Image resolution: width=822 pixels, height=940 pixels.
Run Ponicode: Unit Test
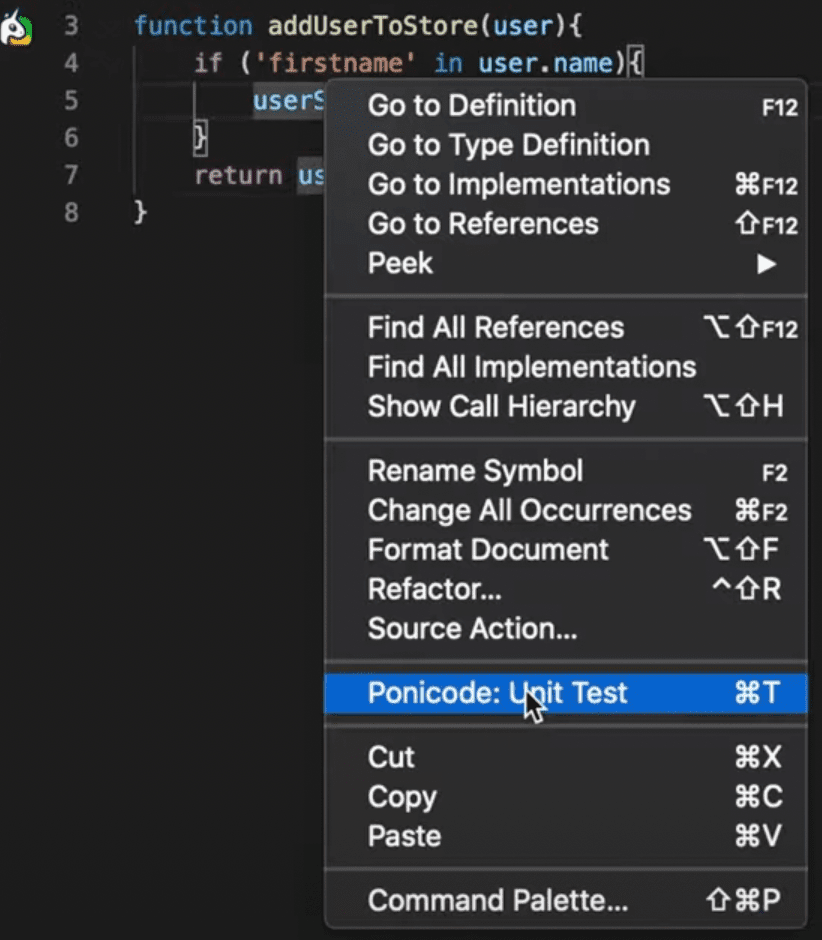pyautogui.click(x=565, y=693)
